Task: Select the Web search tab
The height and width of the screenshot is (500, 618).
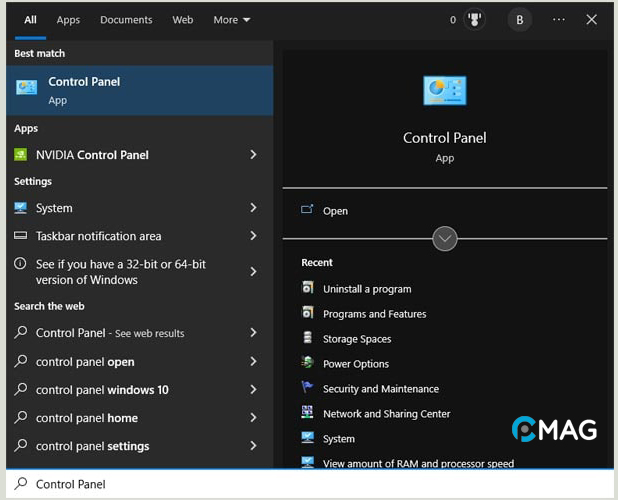Action: tap(183, 20)
